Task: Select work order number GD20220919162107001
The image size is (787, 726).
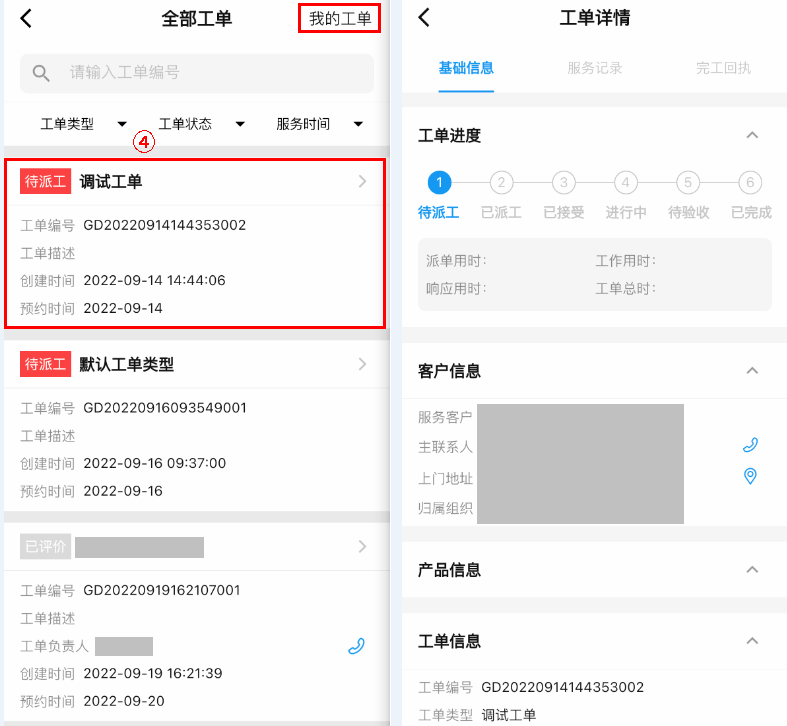Action: pyautogui.click(x=162, y=590)
